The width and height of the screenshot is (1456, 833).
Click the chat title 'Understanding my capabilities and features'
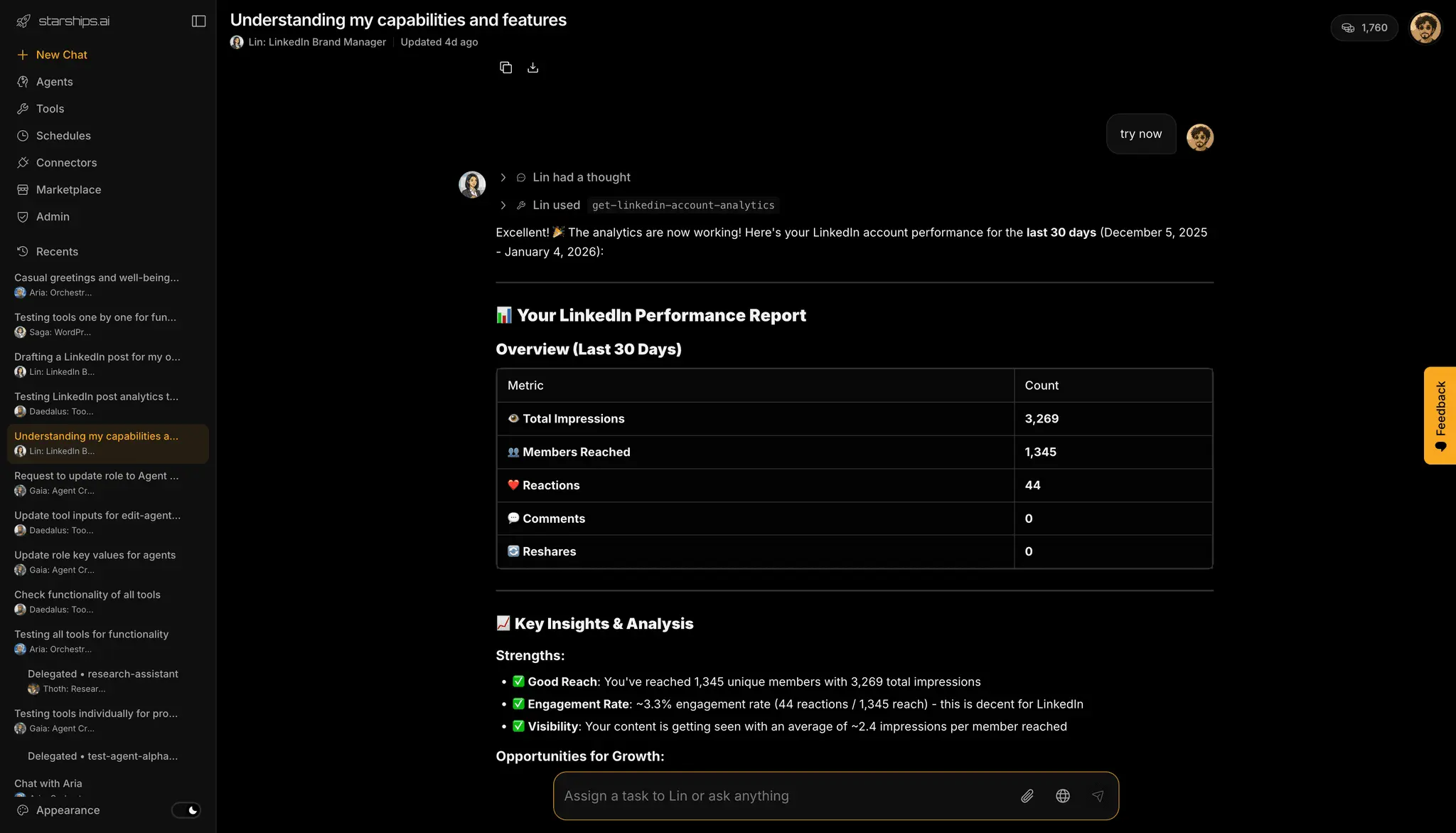(398, 20)
